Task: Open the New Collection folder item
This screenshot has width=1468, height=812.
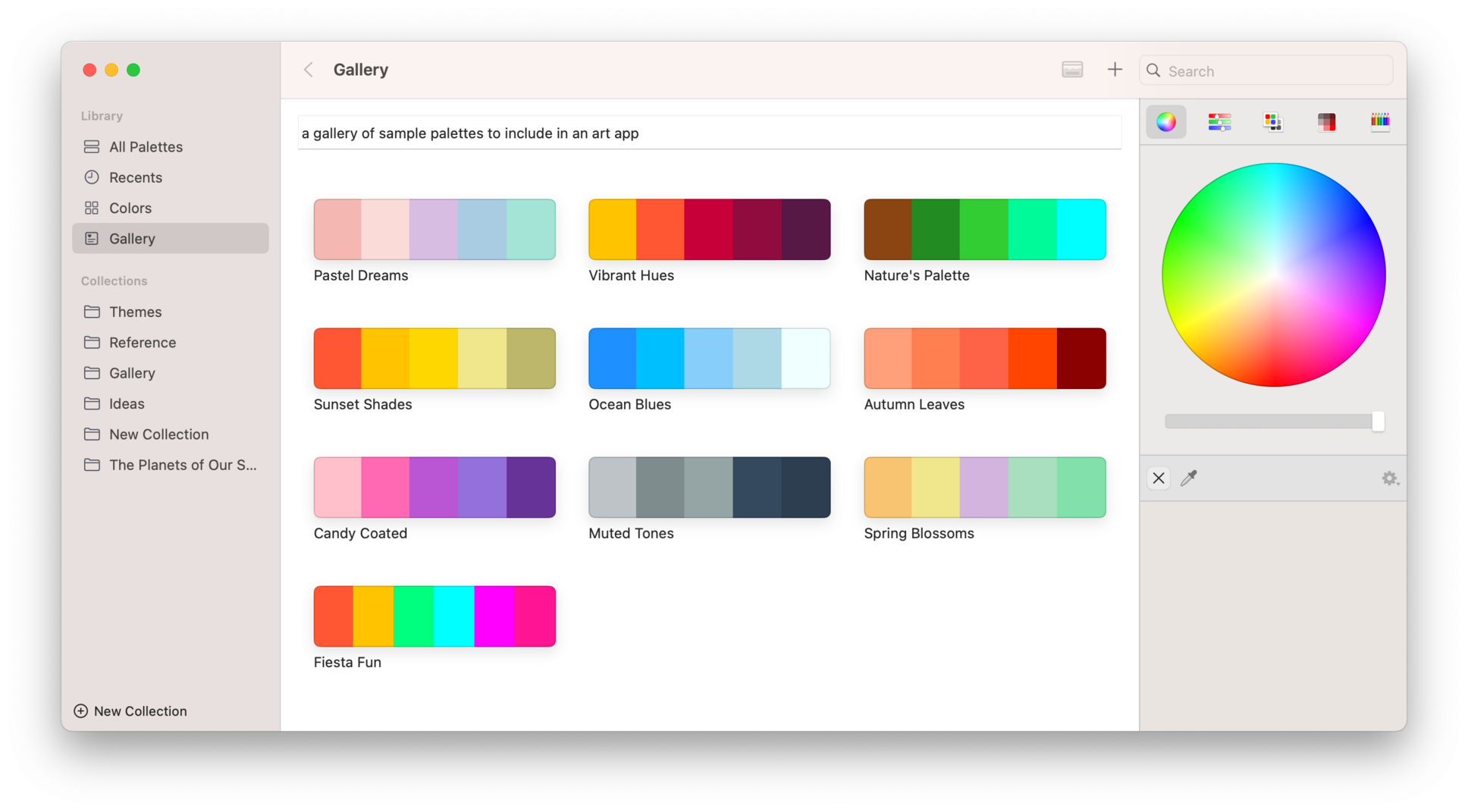Action: click(171, 434)
